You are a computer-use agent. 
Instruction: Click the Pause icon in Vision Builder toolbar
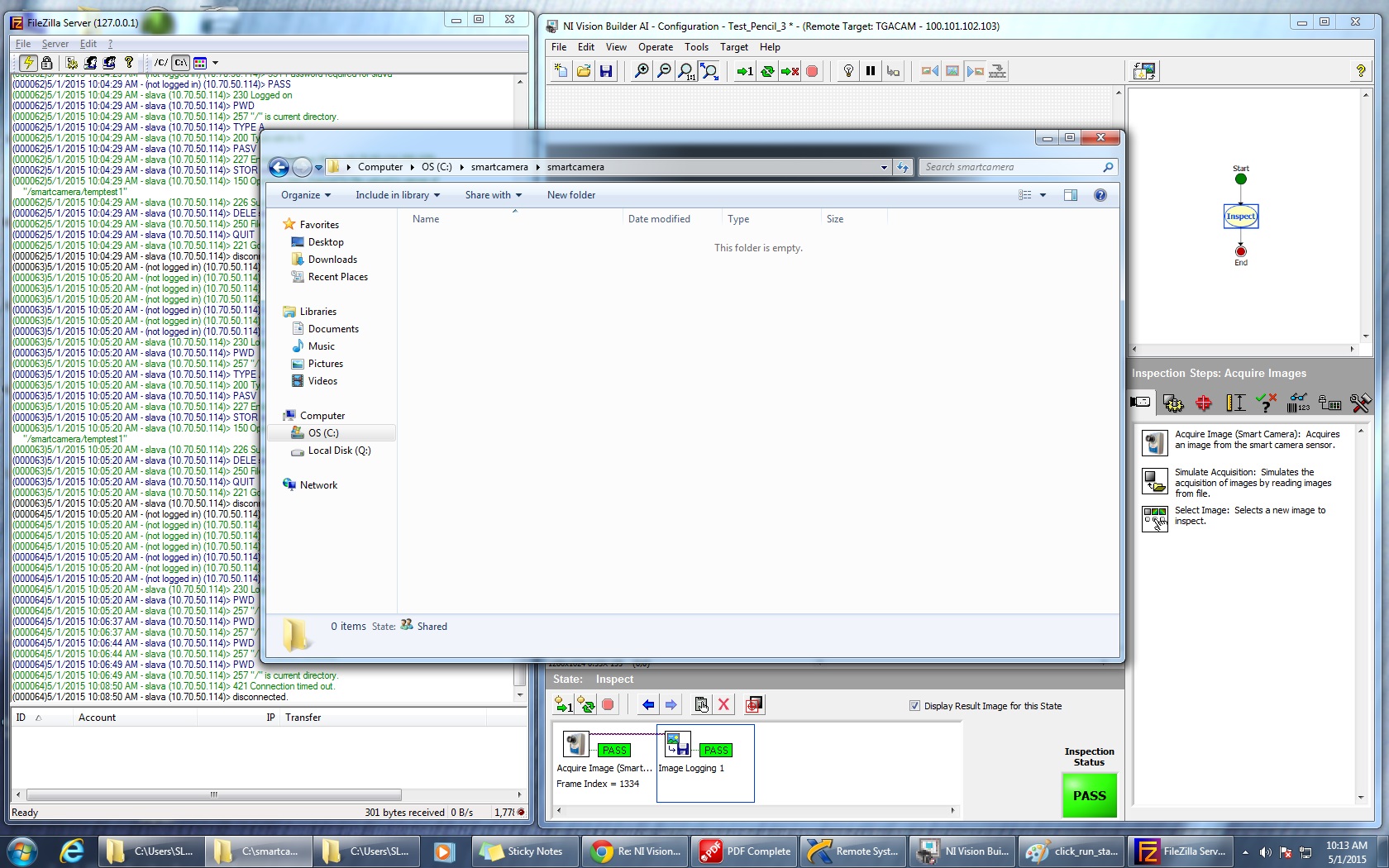[x=871, y=71]
